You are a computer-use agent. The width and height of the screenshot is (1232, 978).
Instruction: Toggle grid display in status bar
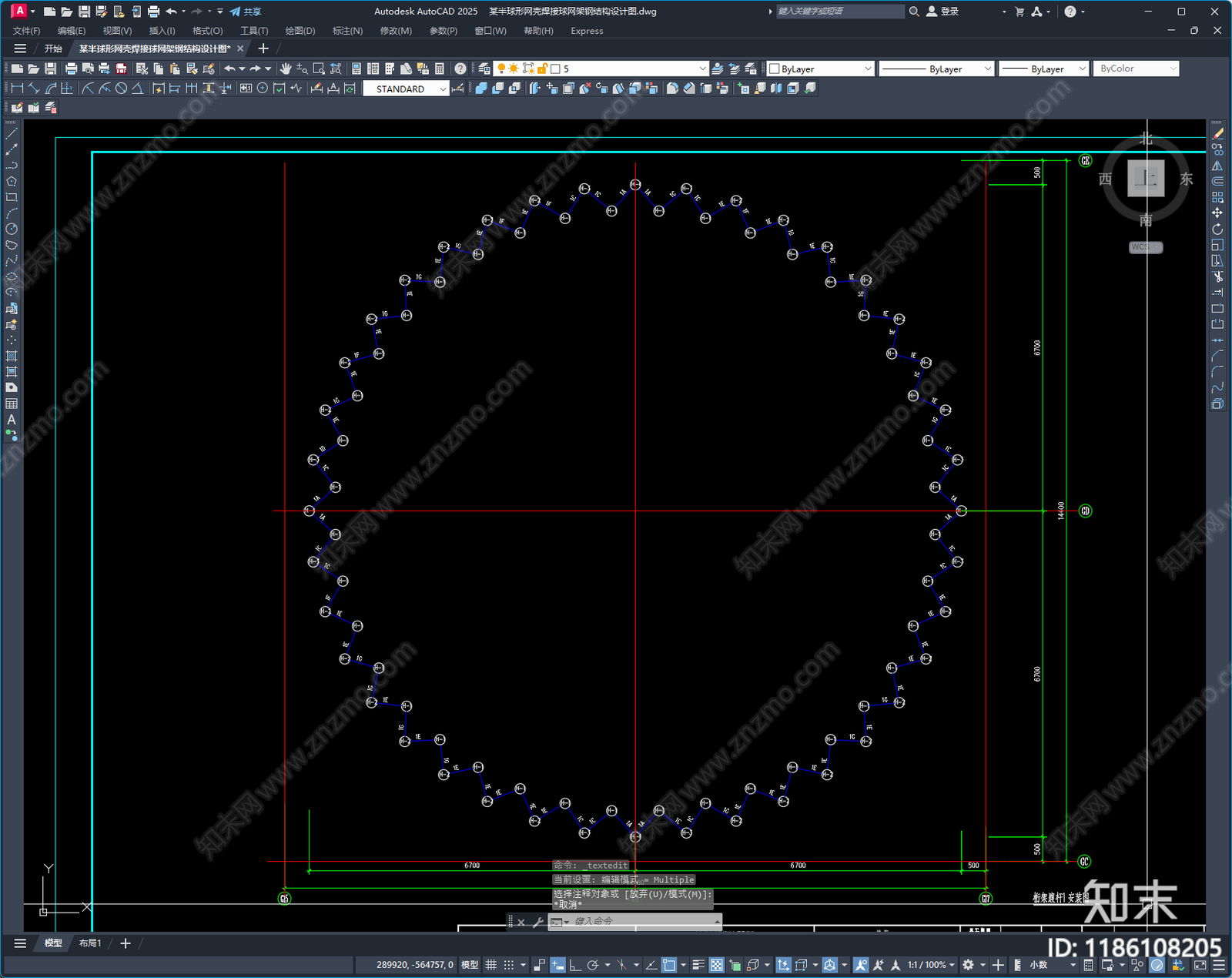pos(490,965)
